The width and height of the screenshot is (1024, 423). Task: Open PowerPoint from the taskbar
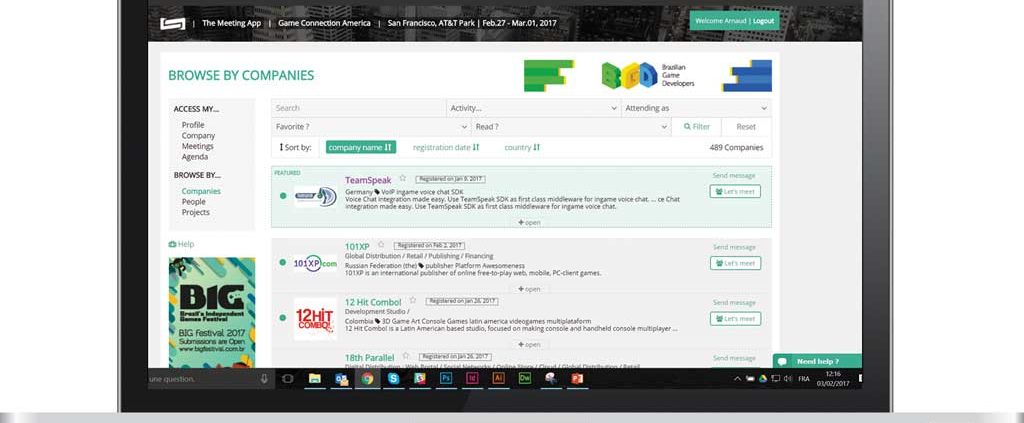coord(577,379)
